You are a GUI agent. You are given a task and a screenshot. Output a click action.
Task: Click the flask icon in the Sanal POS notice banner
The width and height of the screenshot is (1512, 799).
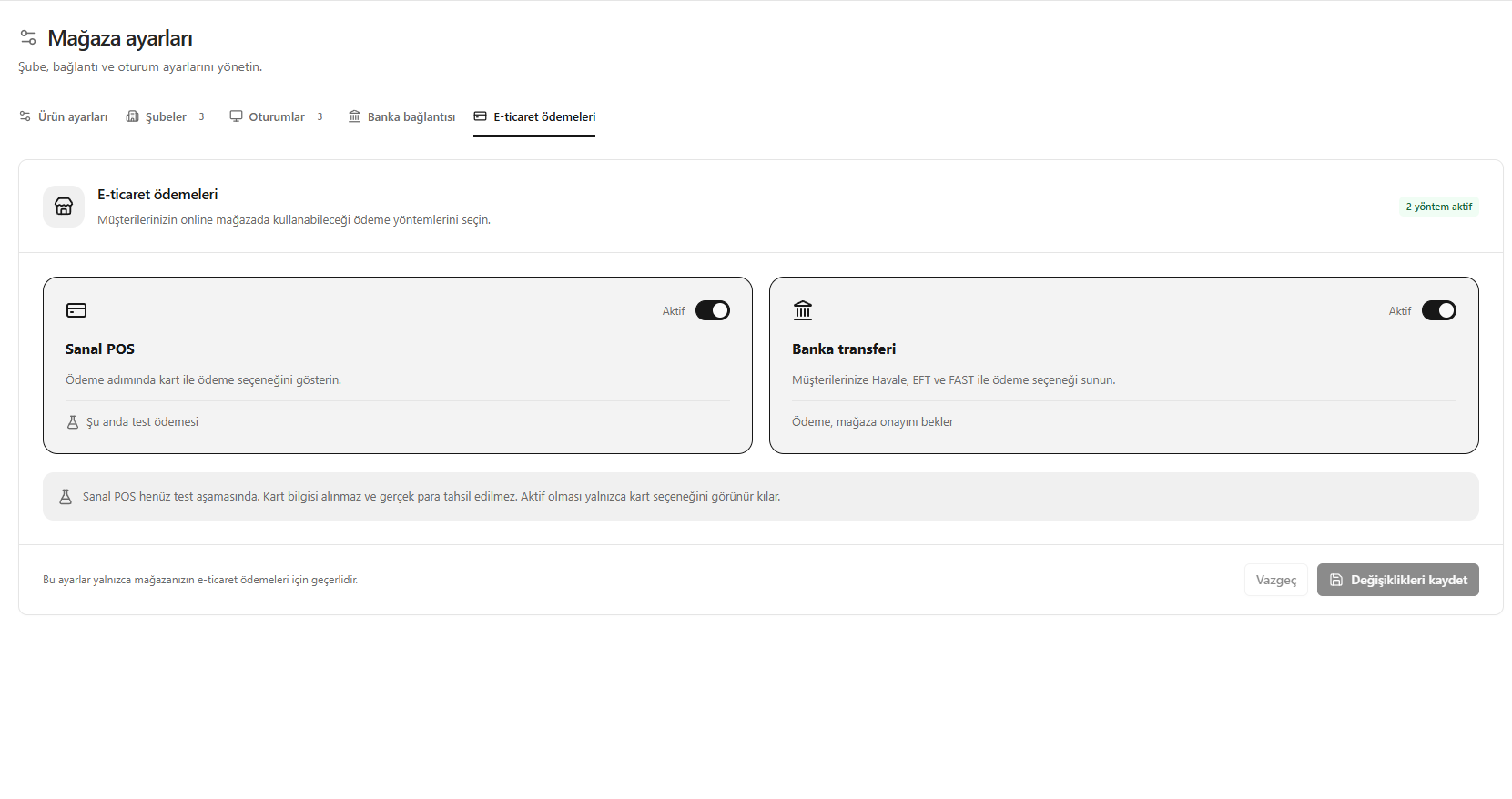tap(66, 497)
